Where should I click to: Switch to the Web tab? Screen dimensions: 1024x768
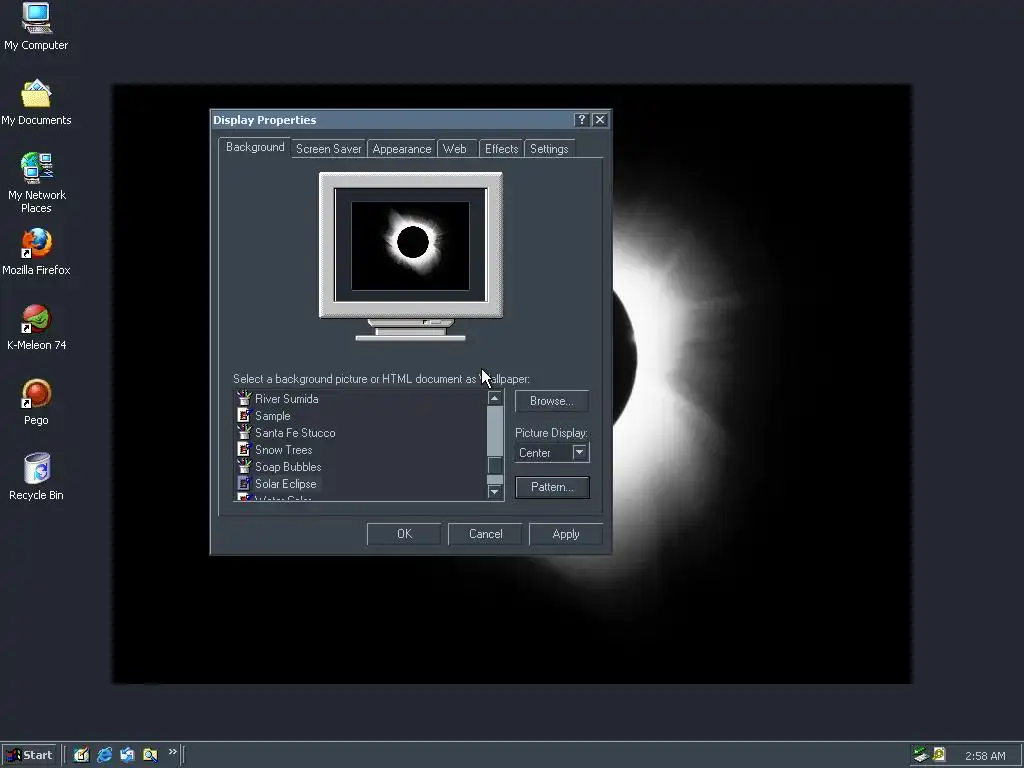click(455, 149)
